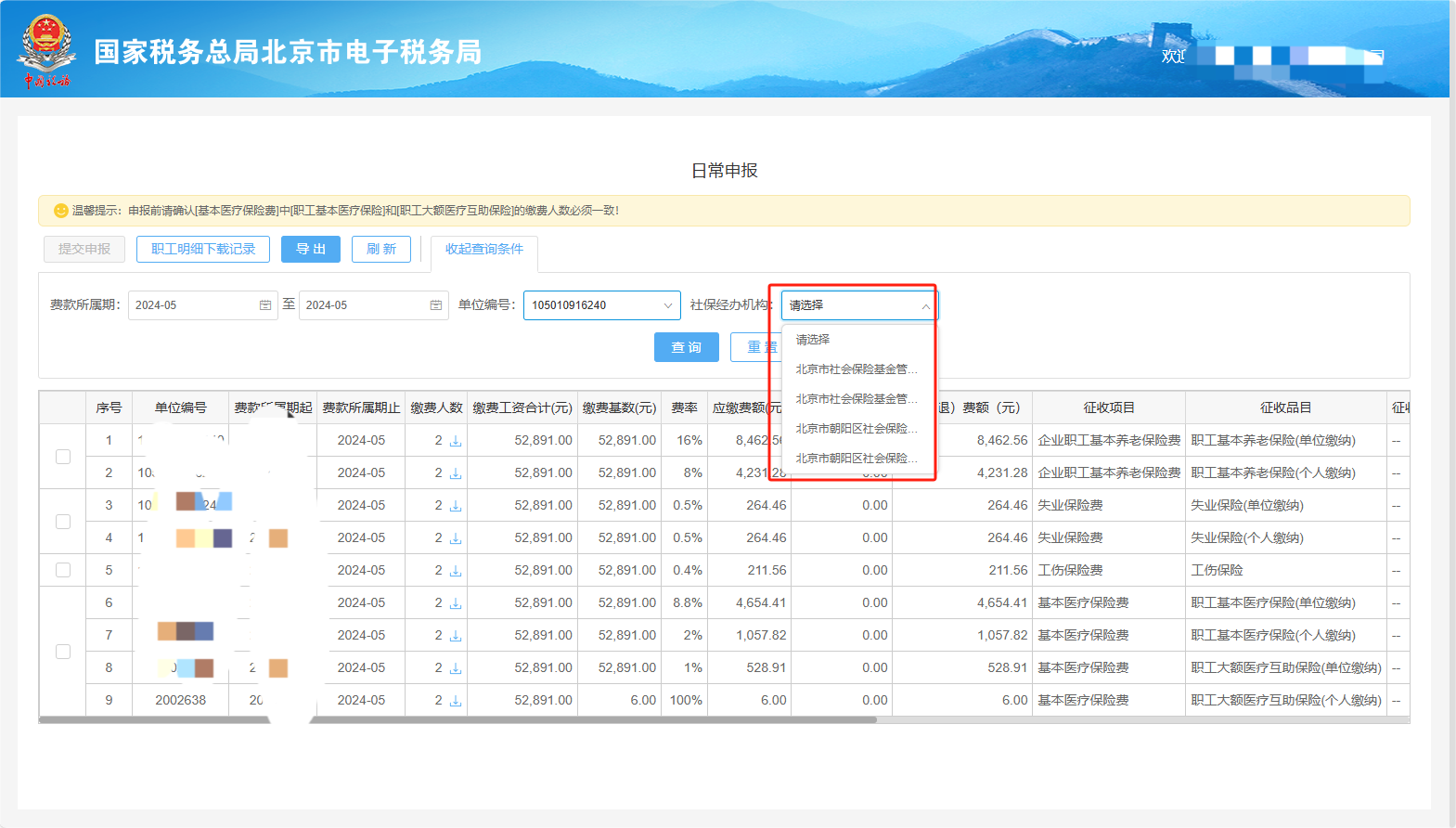
Task: Download employee details for row 7
Action: pos(456,636)
